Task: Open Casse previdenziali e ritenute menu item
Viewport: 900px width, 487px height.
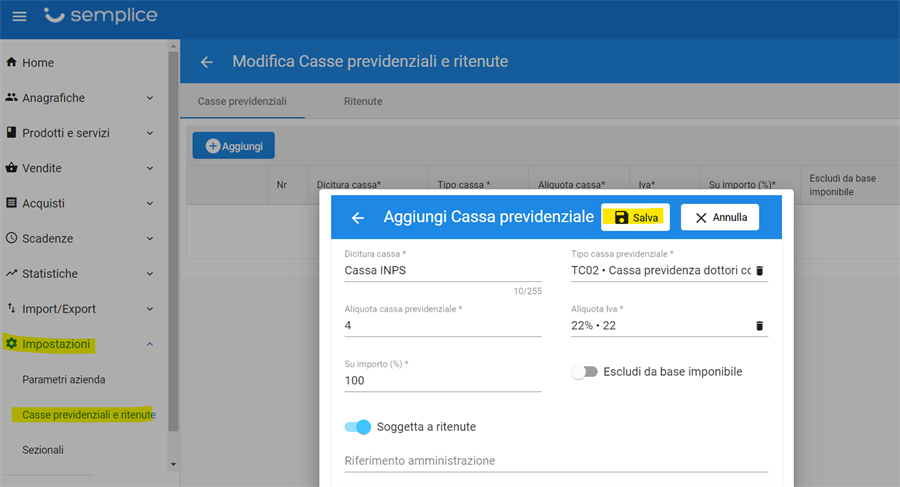Action: coord(88,415)
